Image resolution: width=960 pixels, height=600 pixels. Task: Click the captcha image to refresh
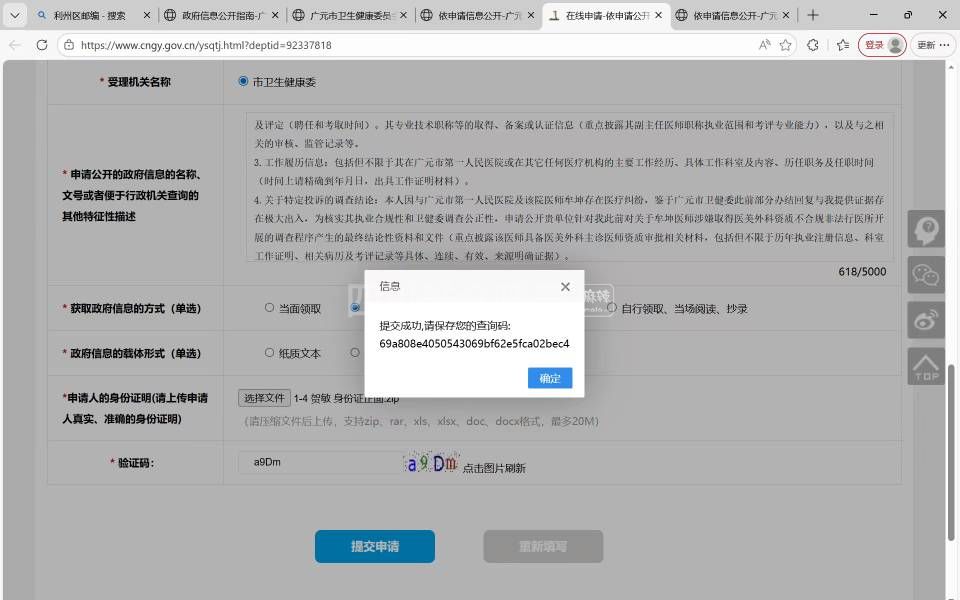click(431, 464)
